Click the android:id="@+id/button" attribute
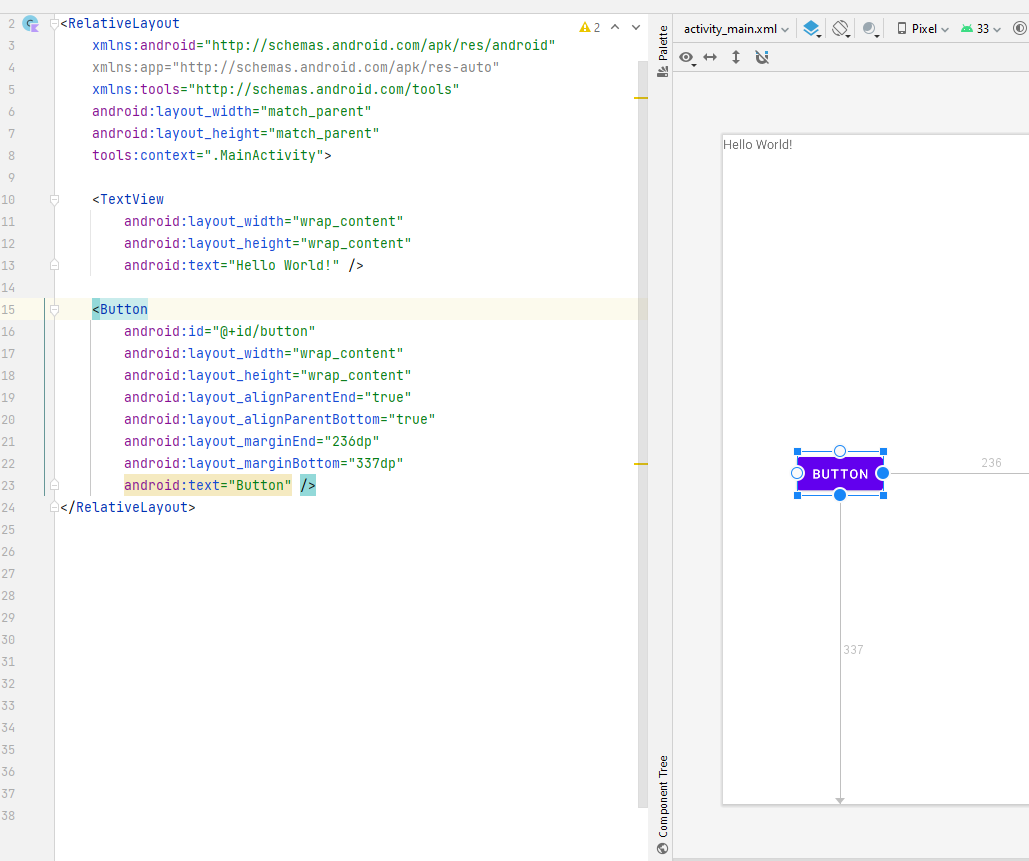The image size is (1029, 861). tap(220, 331)
